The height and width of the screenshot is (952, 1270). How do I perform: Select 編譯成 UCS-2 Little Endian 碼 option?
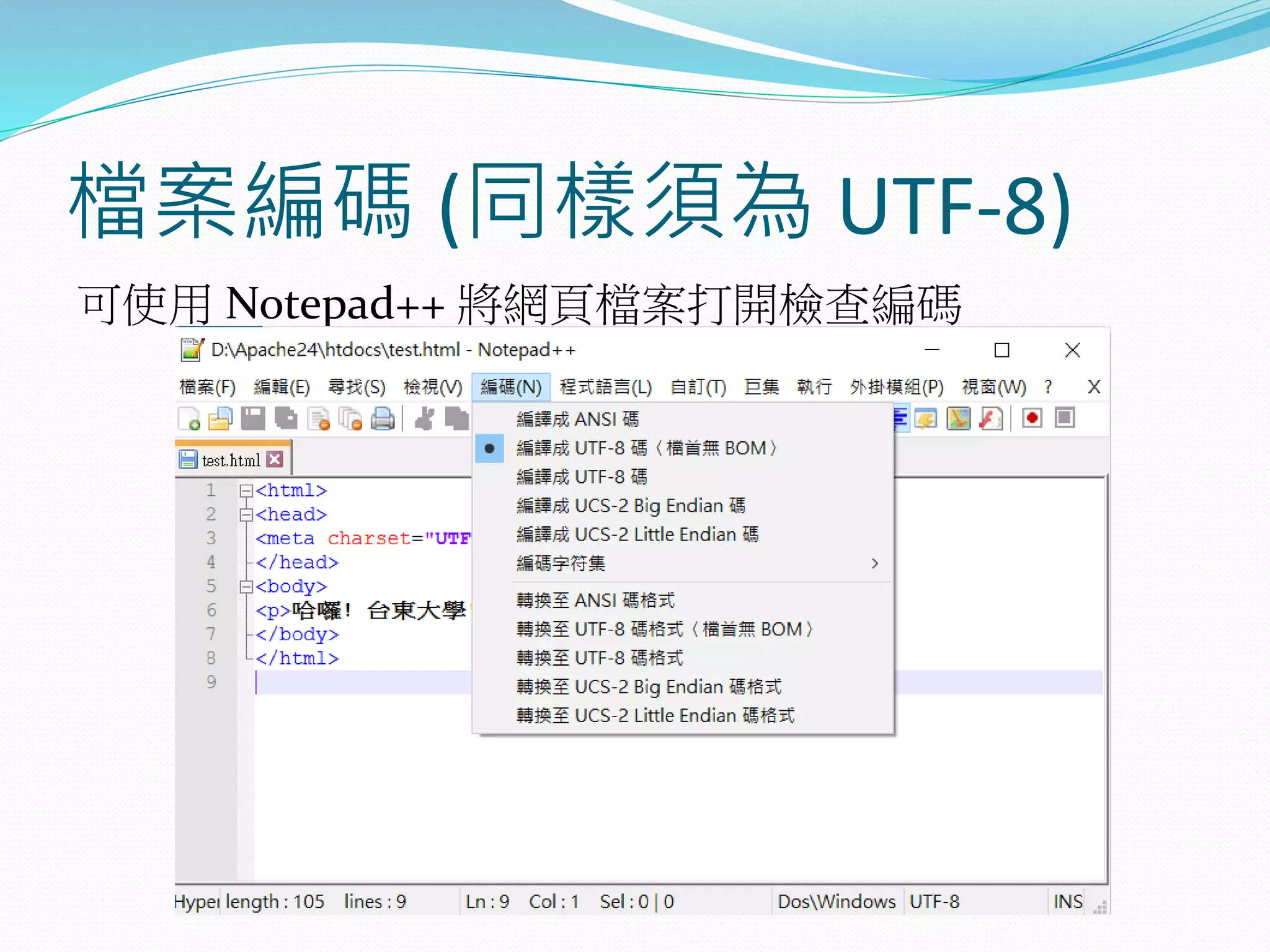[x=683, y=535]
